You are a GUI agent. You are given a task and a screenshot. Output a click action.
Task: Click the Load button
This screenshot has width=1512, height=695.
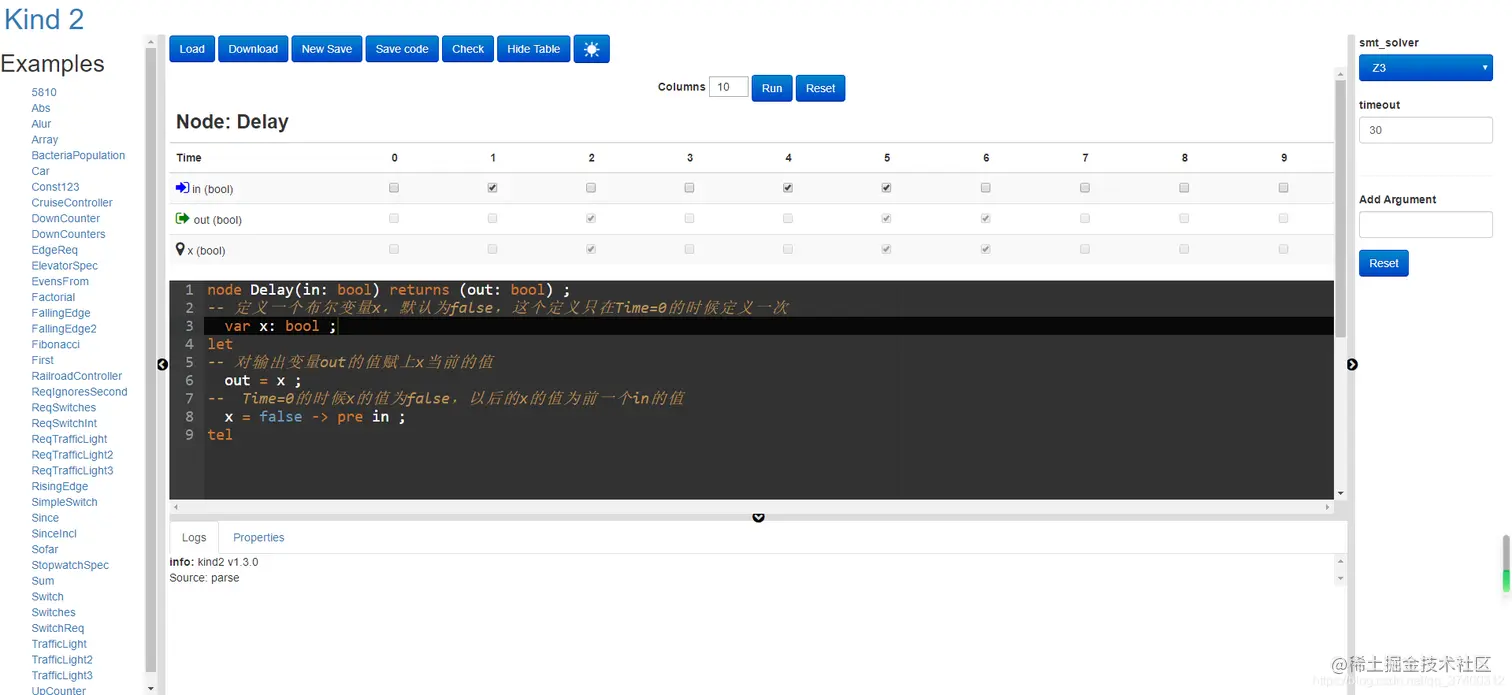coord(192,49)
